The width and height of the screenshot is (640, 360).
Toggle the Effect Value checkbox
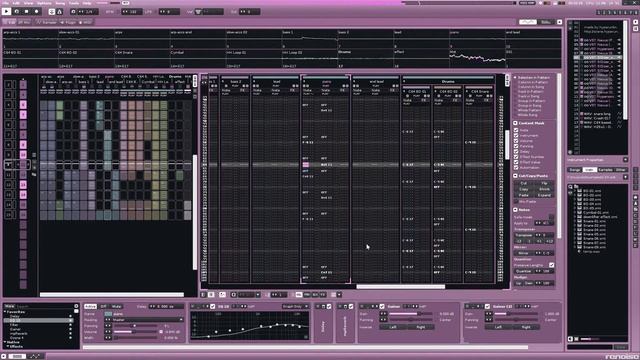point(516,162)
